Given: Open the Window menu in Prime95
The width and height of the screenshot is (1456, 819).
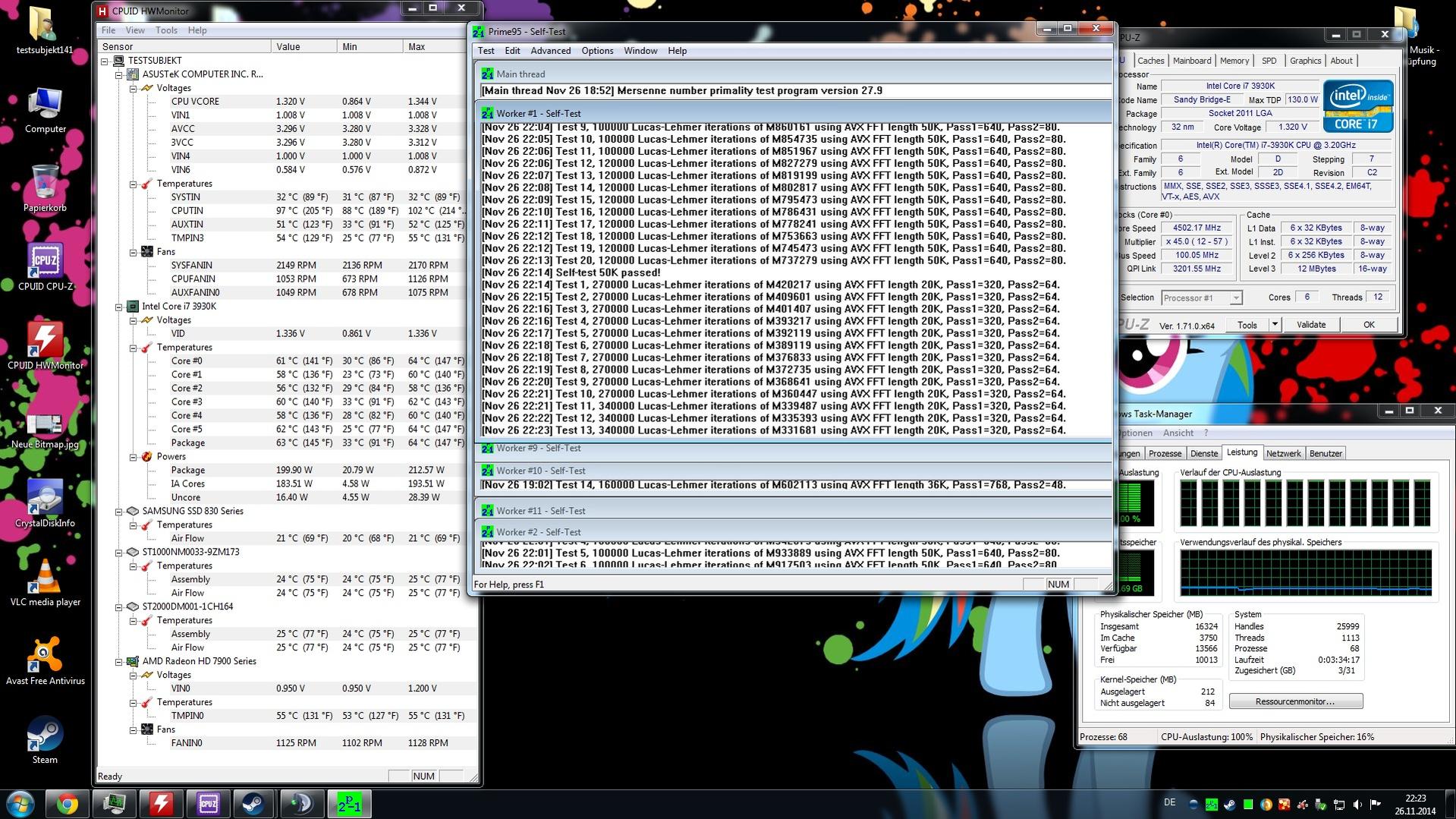Looking at the screenshot, I should pyautogui.click(x=640, y=51).
